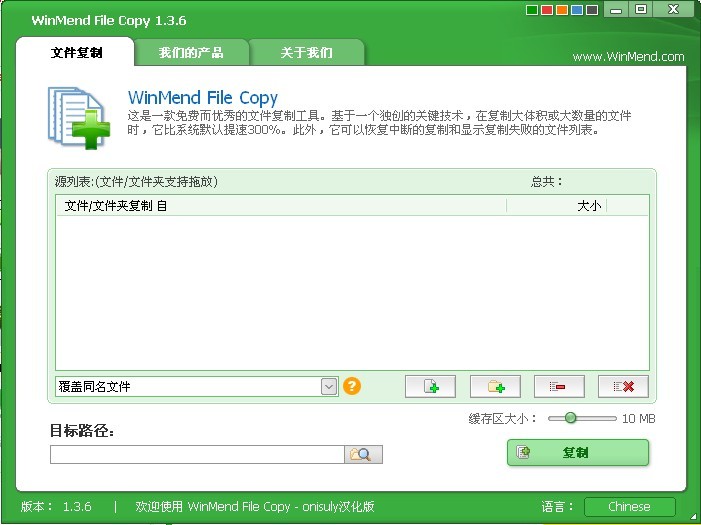The width and height of the screenshot is (701, 525).
Task: Switch to the 关于我们 tab
Action: click(307, 52)
